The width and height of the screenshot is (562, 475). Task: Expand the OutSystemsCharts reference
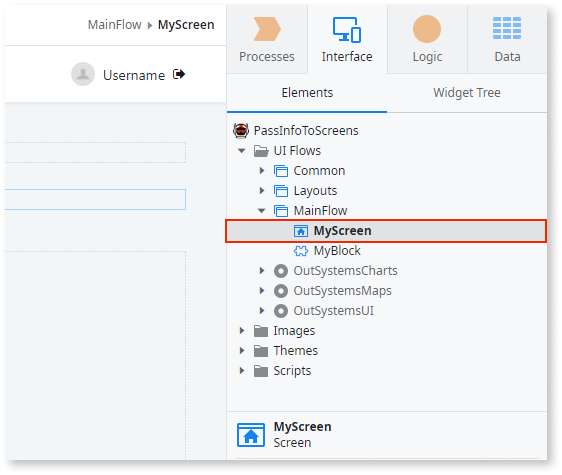coord(262,271)
